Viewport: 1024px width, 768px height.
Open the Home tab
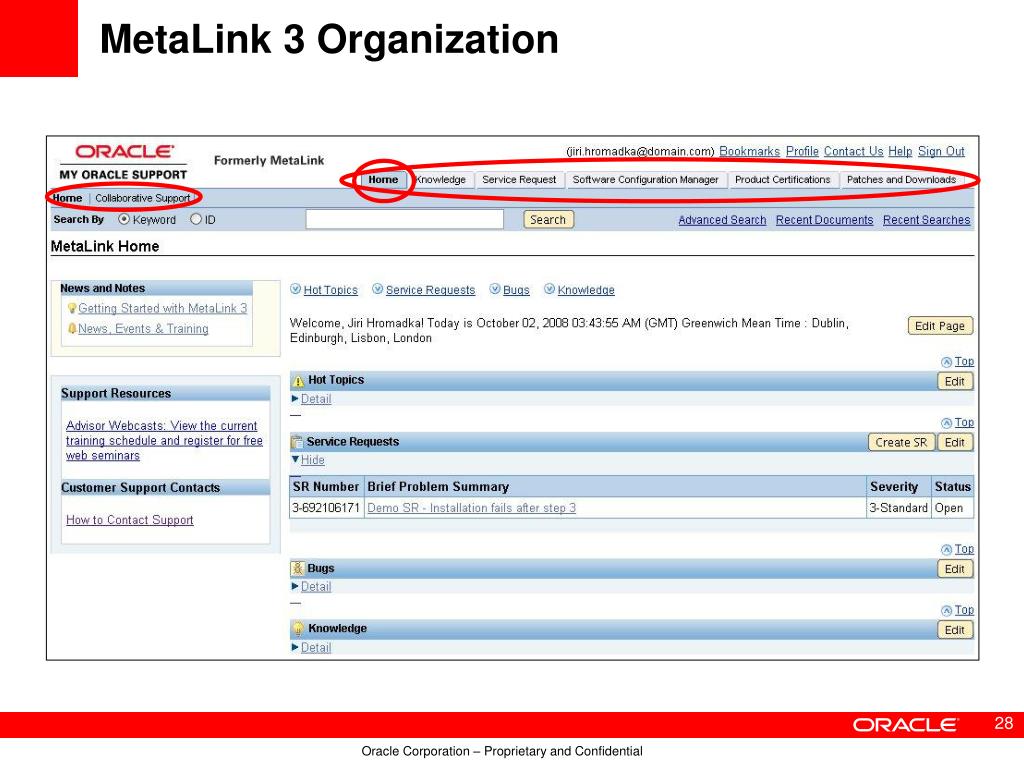pos(383,180)
